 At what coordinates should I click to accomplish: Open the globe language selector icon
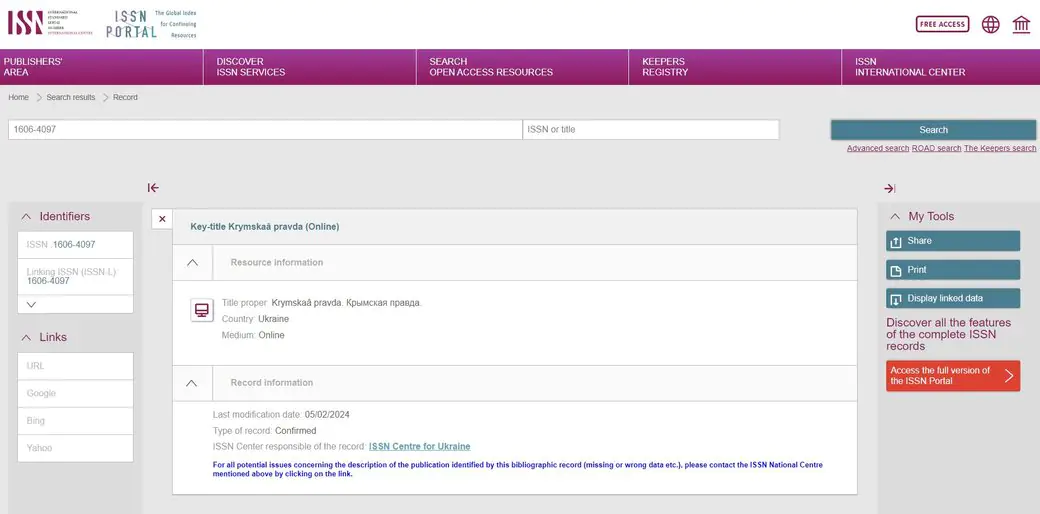(x=990, y=24)
